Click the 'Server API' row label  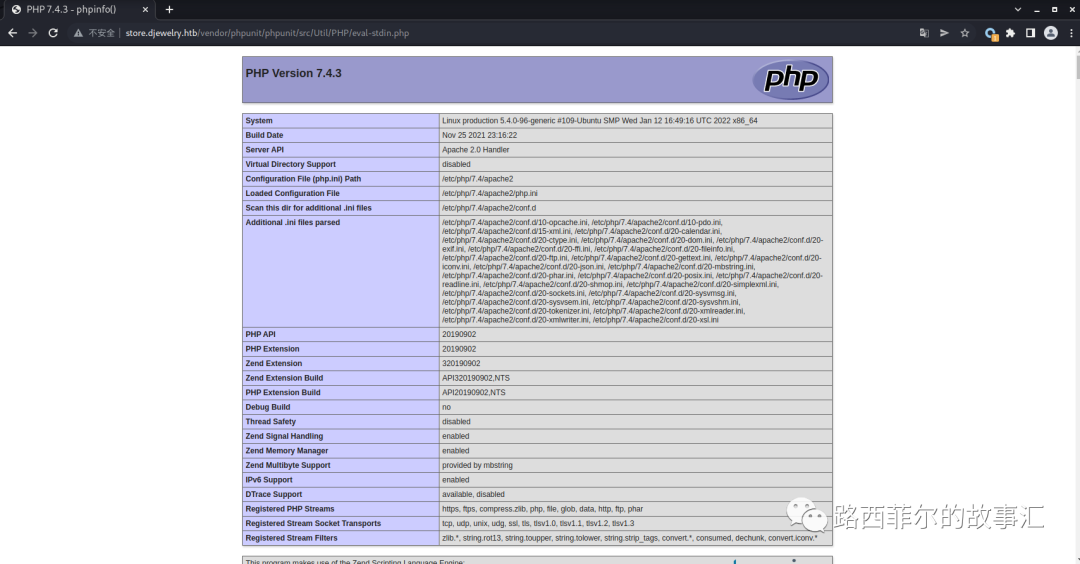[x=264, y=149]
